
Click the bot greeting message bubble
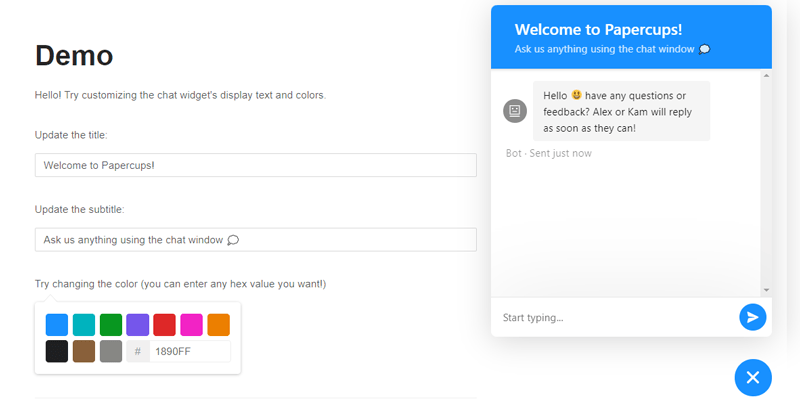(621, 111)
